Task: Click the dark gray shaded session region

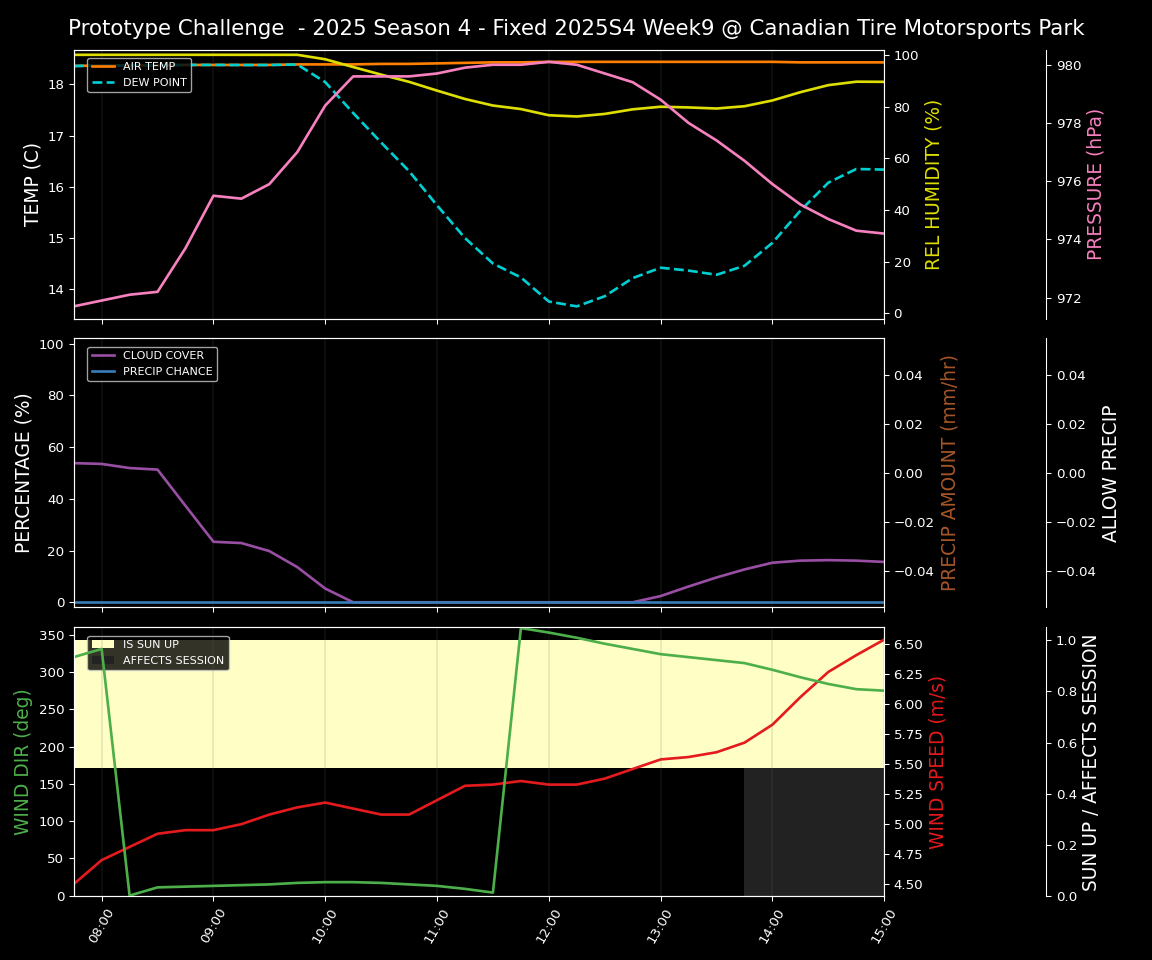Action: pyautogui.click(x=813, y=832)
